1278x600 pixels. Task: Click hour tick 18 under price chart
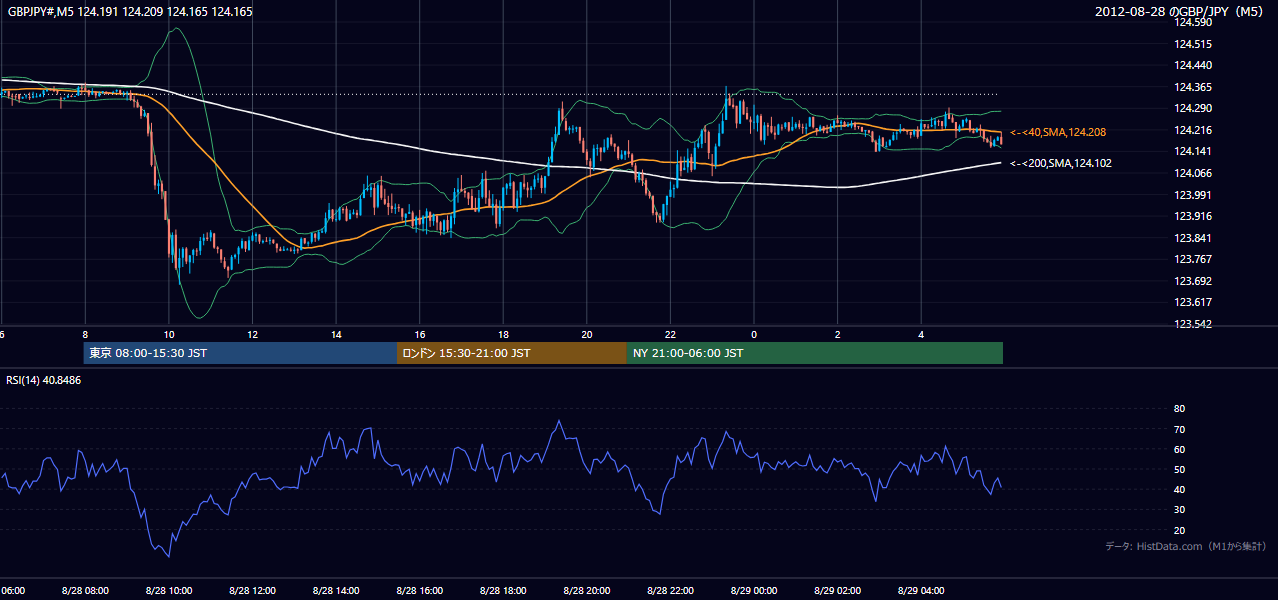(x=503, y=335)
